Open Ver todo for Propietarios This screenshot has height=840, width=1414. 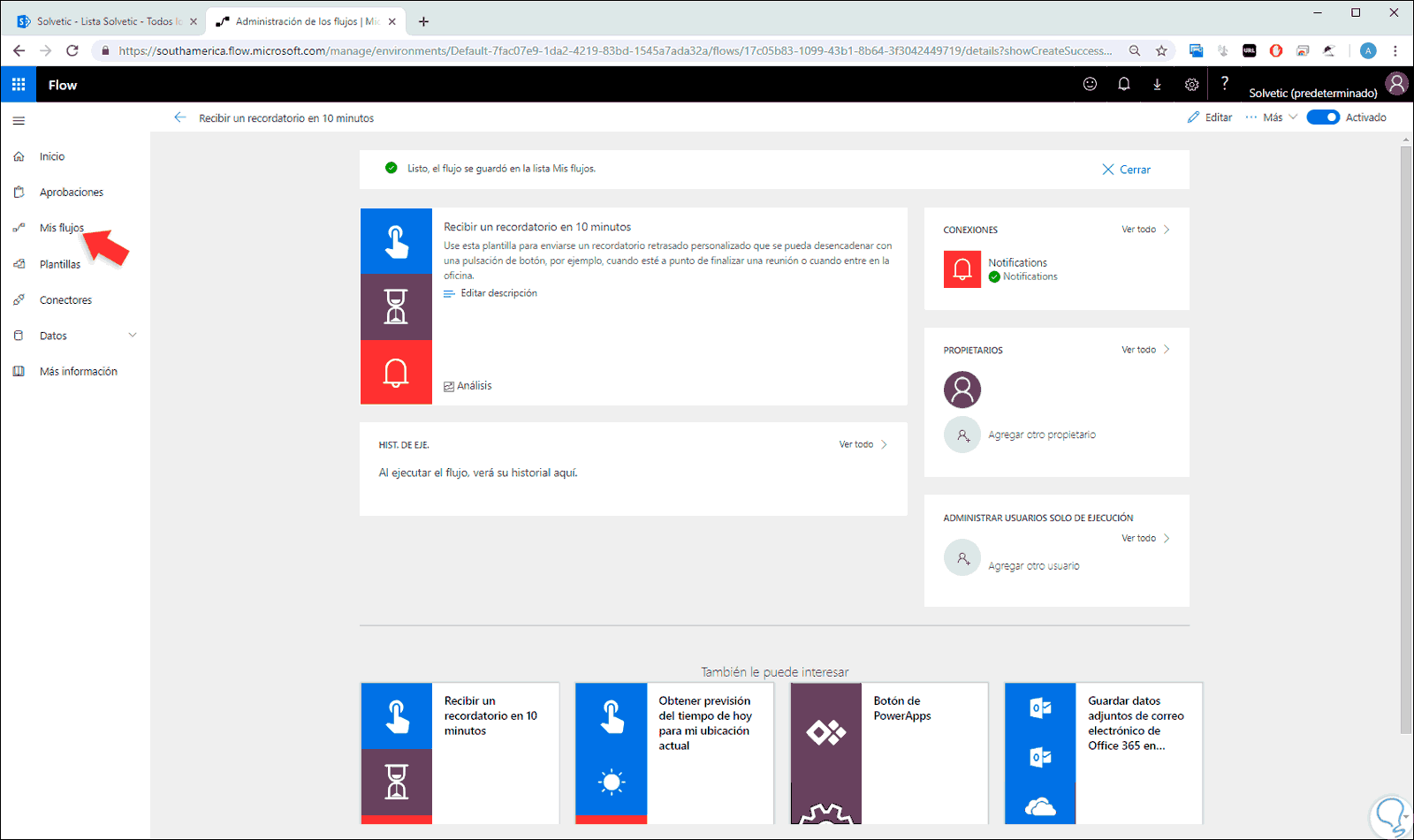[x=1145, y=350]
